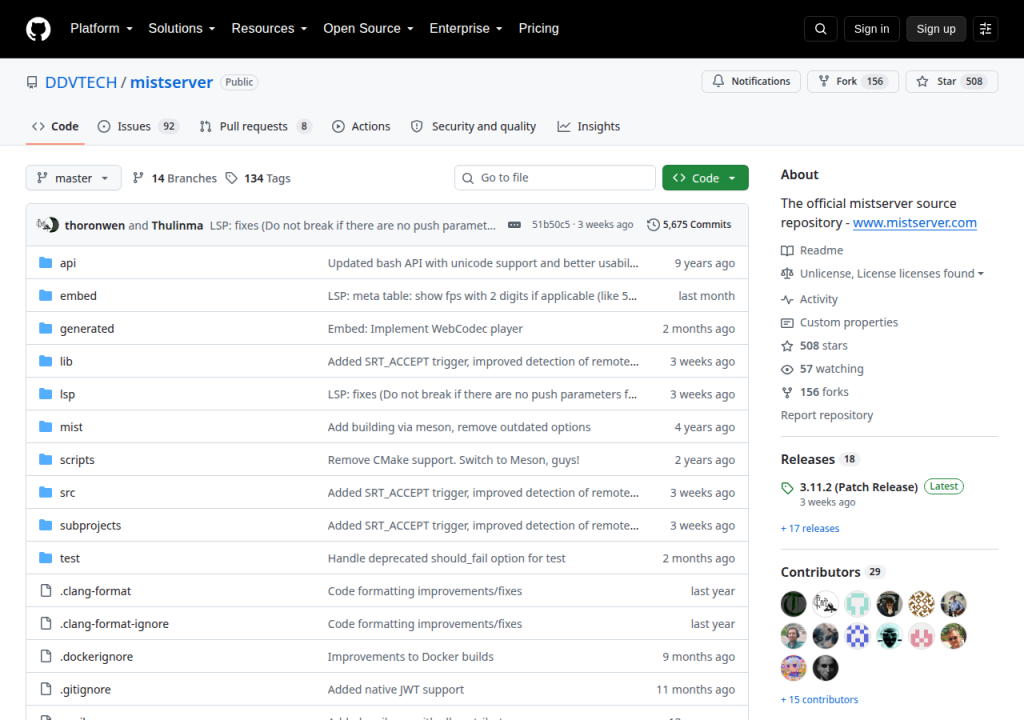
Task: Click the fork icon beside 156 forks
Action: [x=787, y=392]
